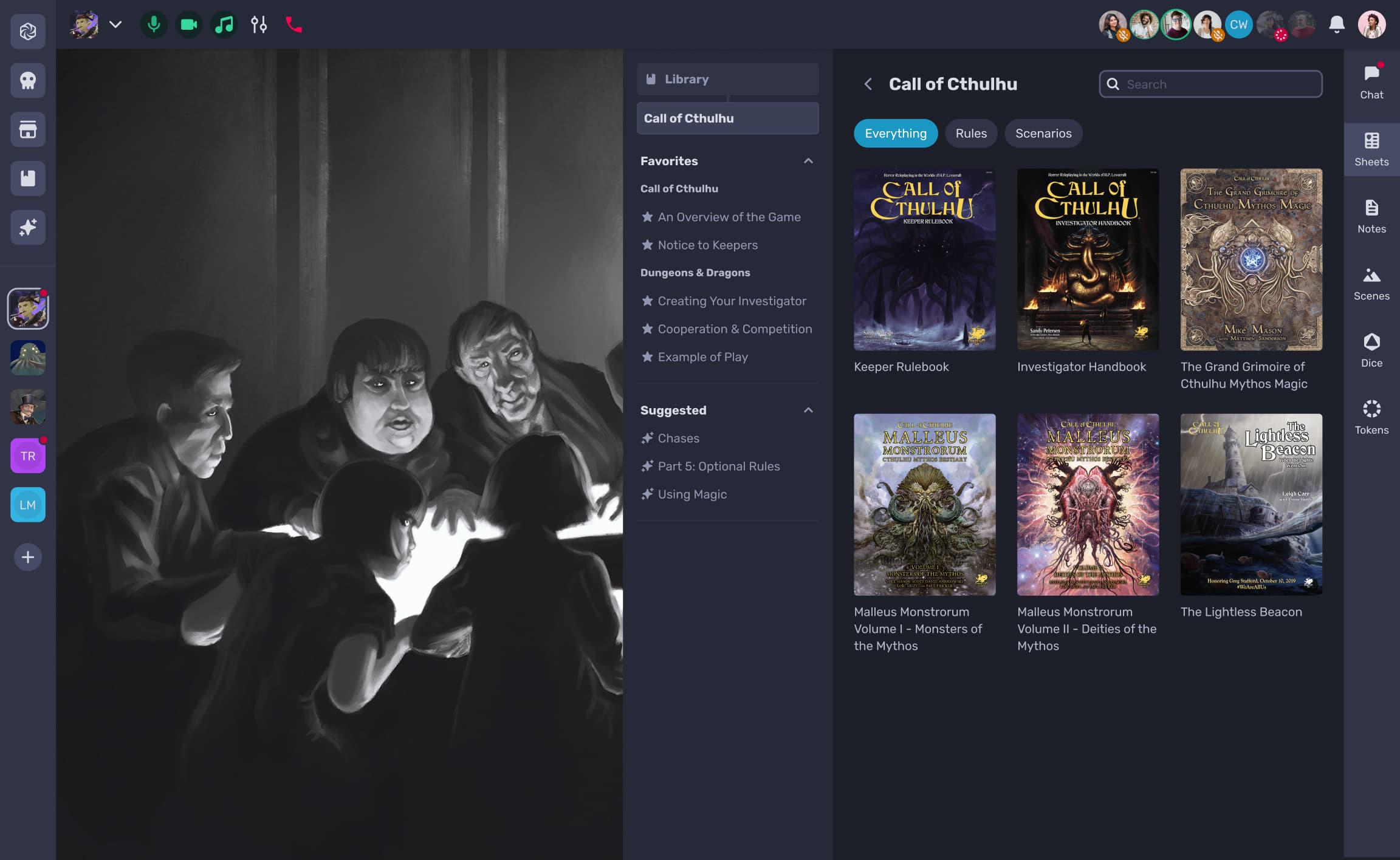Open the skull monsters icon in sidebar
The image size is (1400, 860).
(x=28, y=80)
